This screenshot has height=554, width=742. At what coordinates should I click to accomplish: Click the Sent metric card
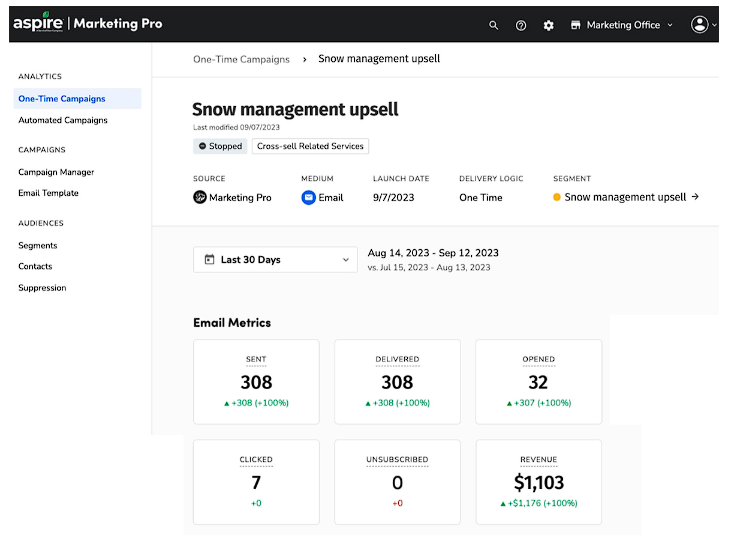coord(256,382)
